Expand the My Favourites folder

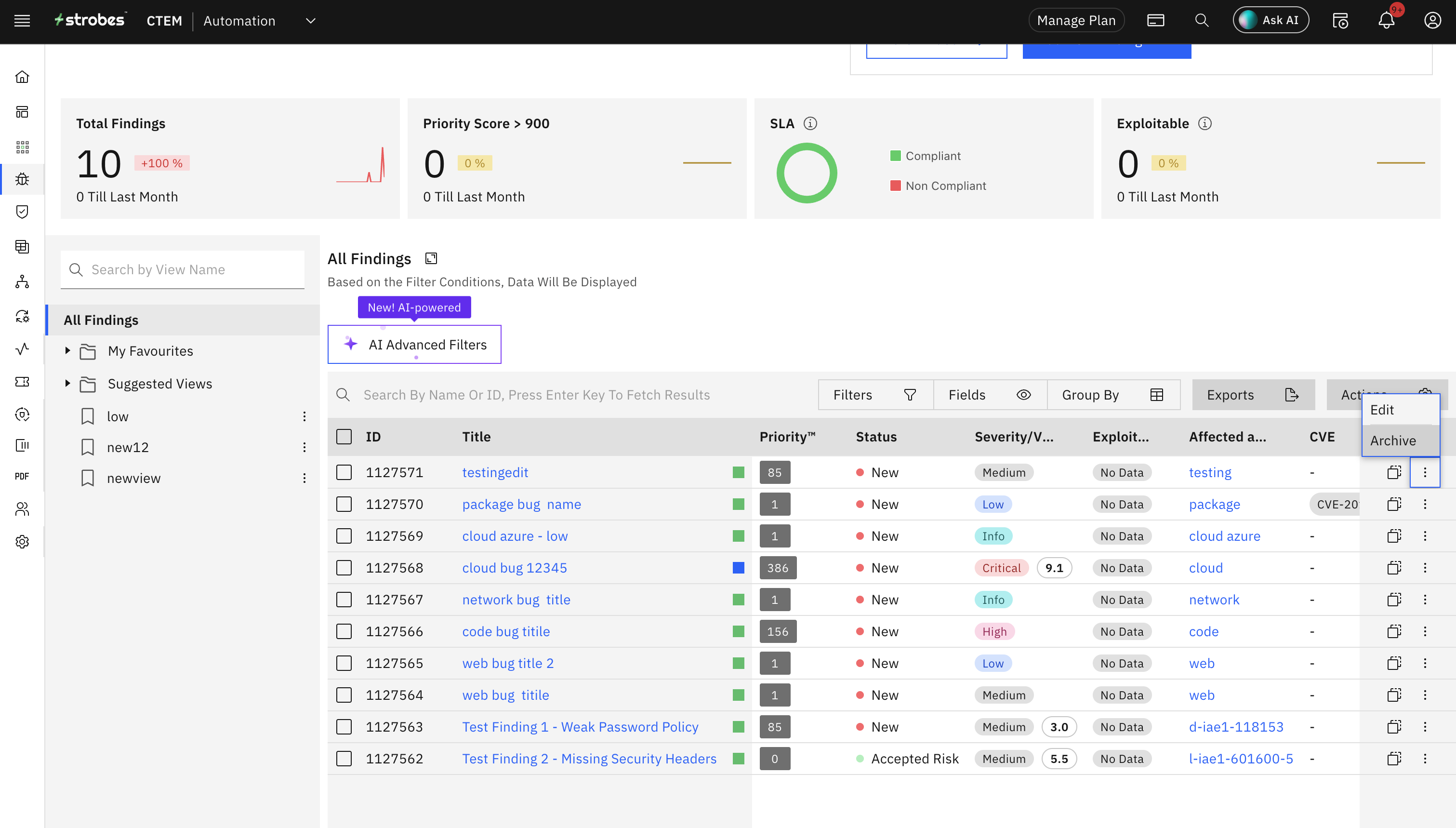click(67, 351)
